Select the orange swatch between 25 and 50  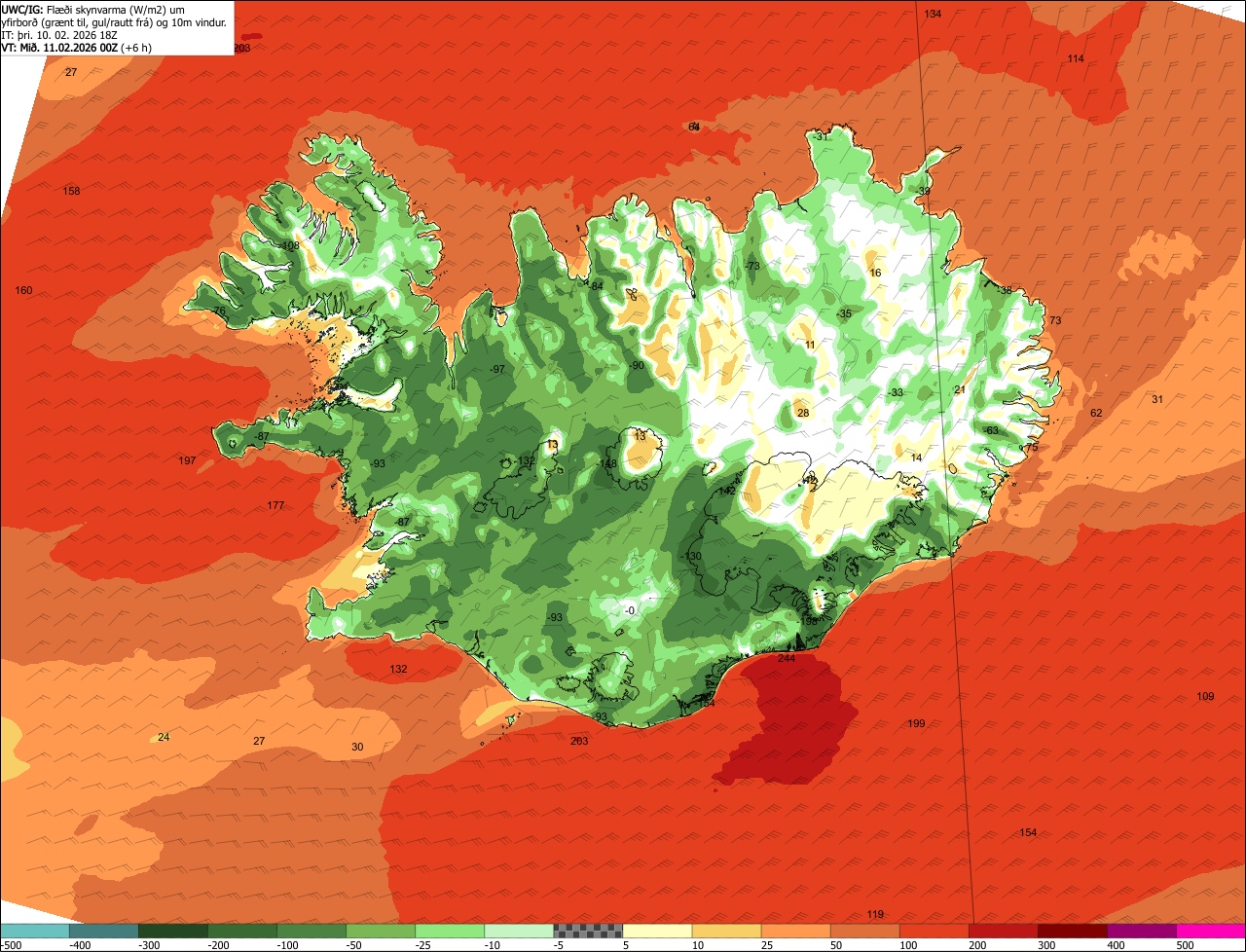pyautogui.click(x=794, y=931)
